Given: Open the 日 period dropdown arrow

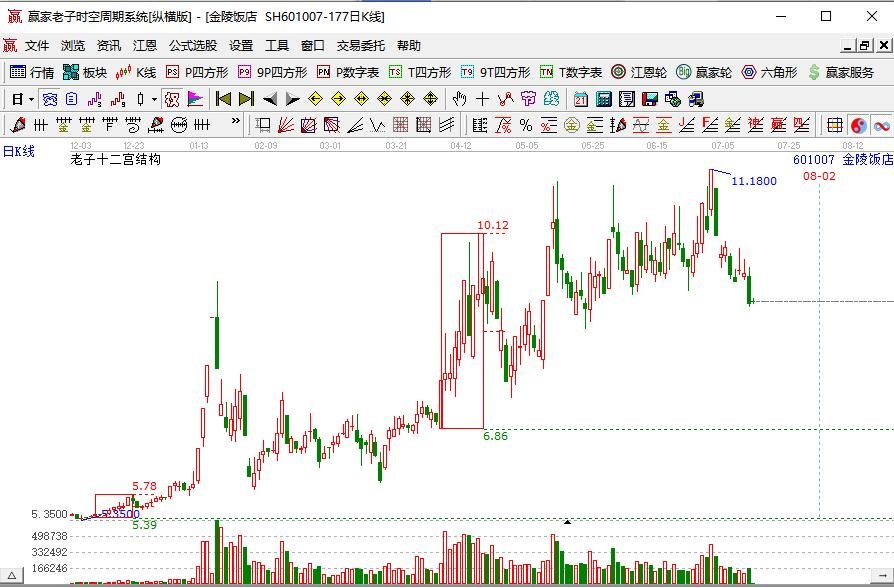Looking at the screenshot, I should 31,100.
